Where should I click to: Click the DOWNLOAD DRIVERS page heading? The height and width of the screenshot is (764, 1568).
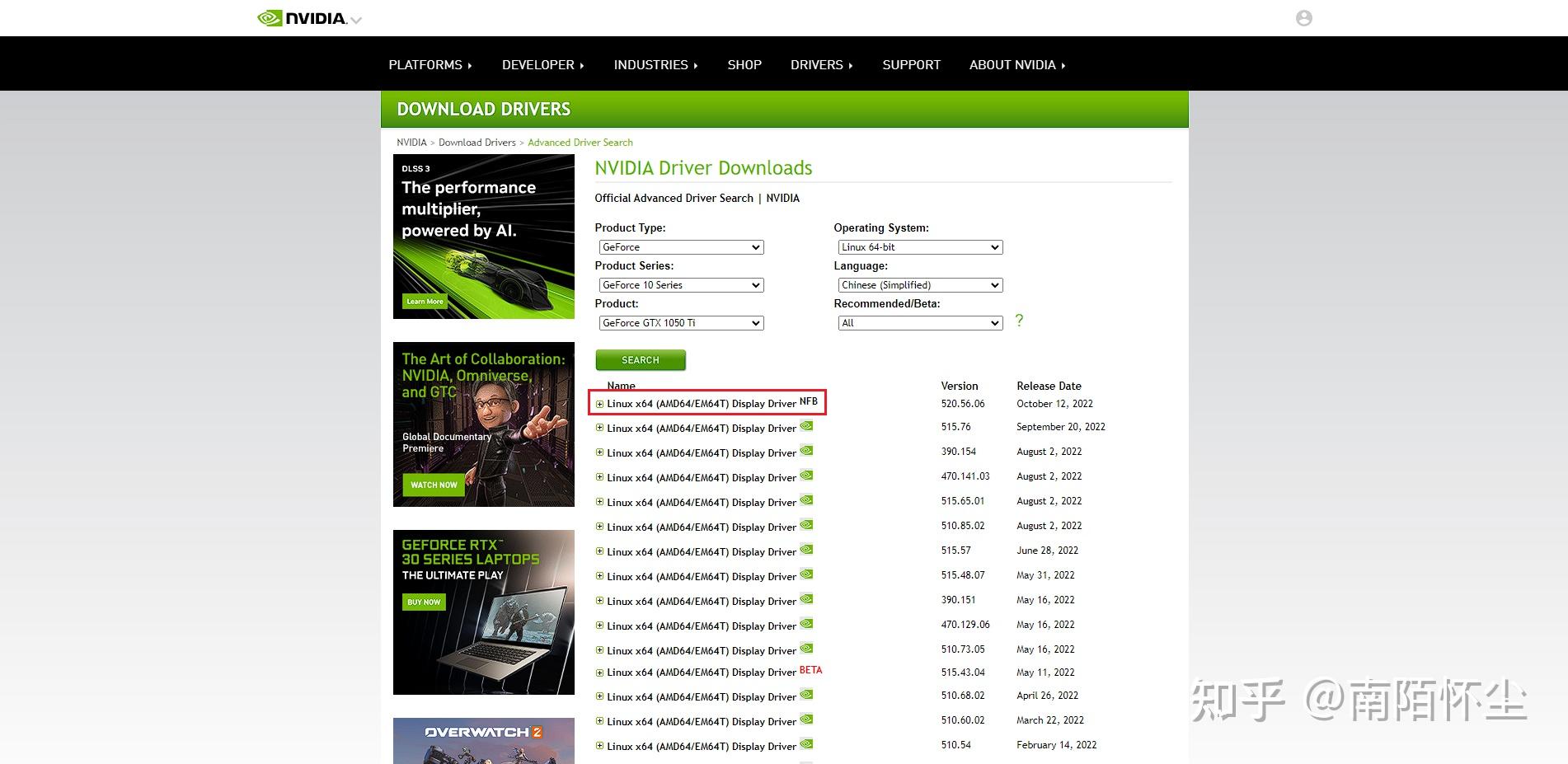tap(484, 109)
